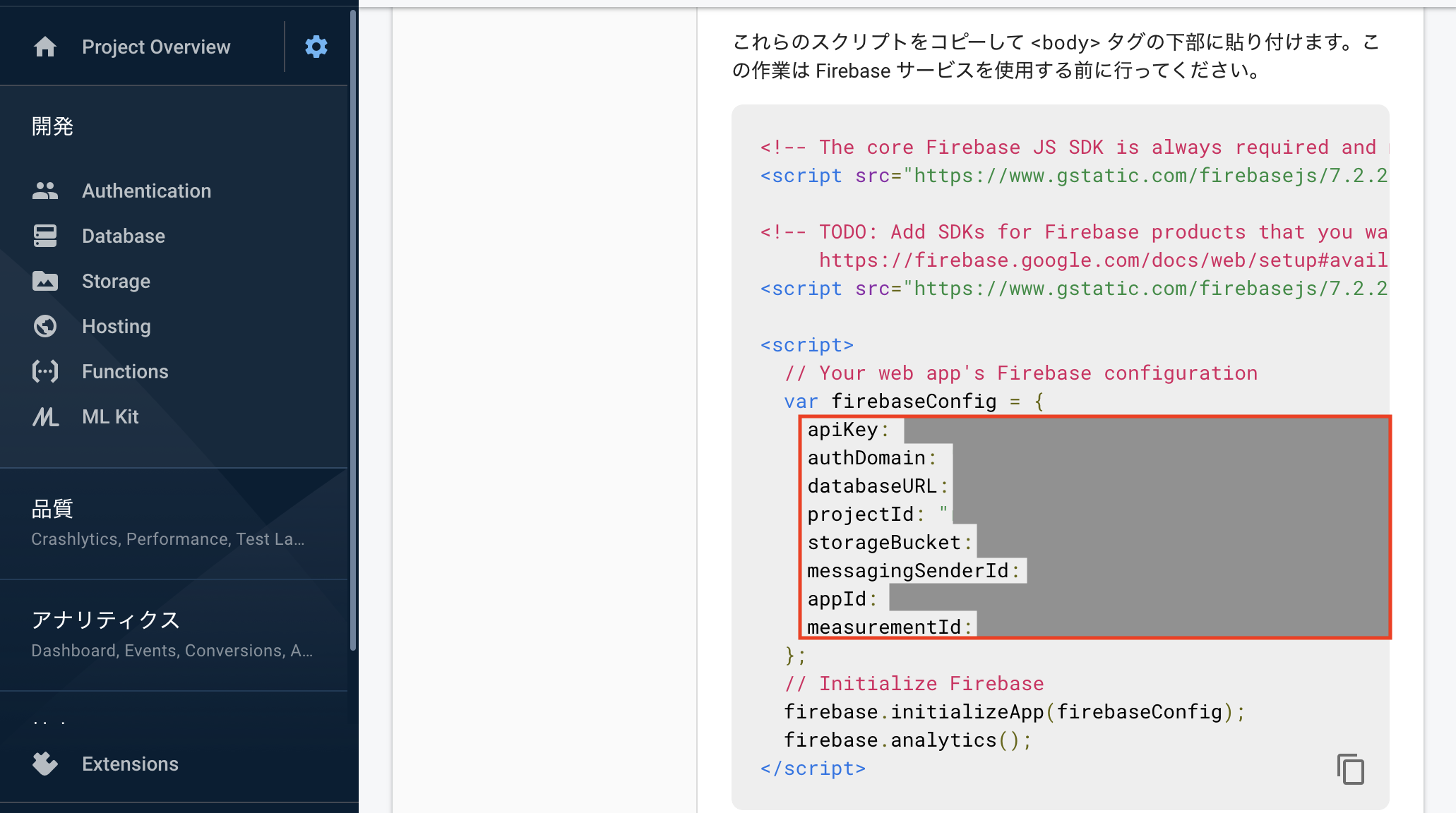Screen dimensions: 1456x813
Task: Click the var firebaseConfig declaration
Action: (914, 401)
